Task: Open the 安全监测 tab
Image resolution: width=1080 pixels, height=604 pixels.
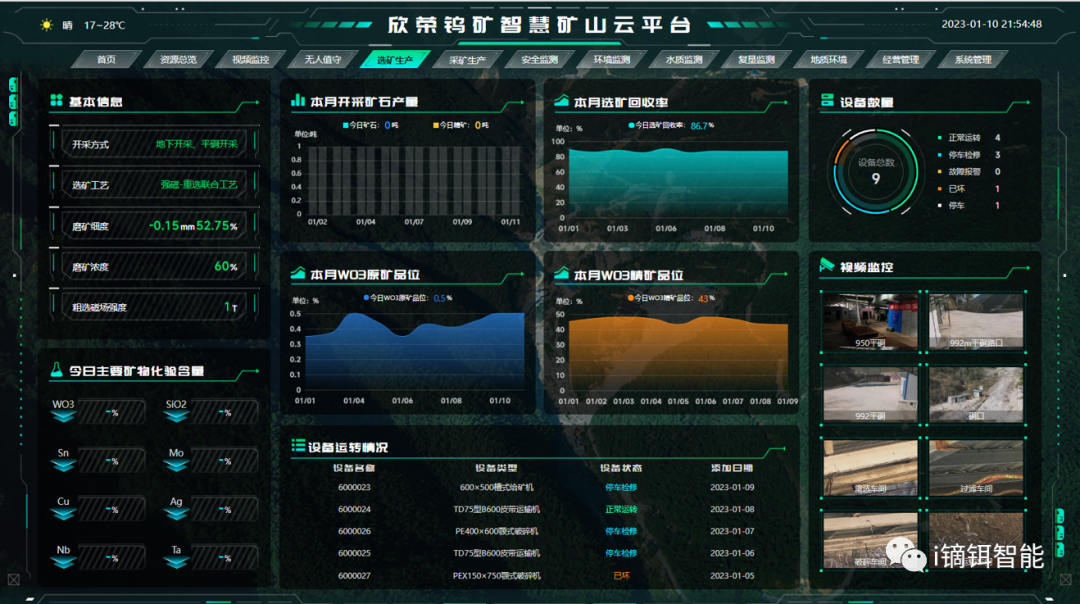Action: click(x=539, y=60)
